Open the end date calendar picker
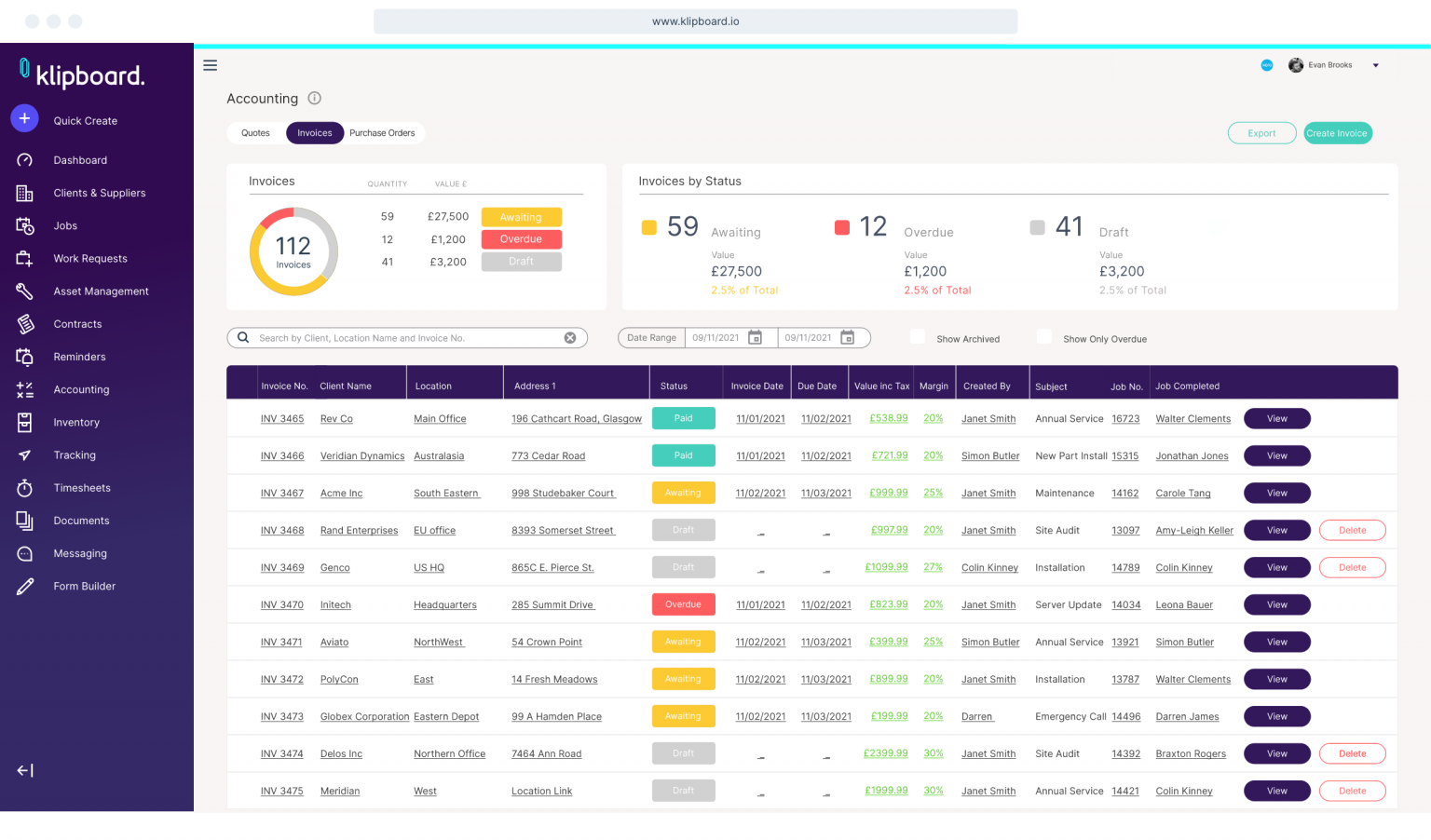The image size is (1431, 840). point(848,337)
